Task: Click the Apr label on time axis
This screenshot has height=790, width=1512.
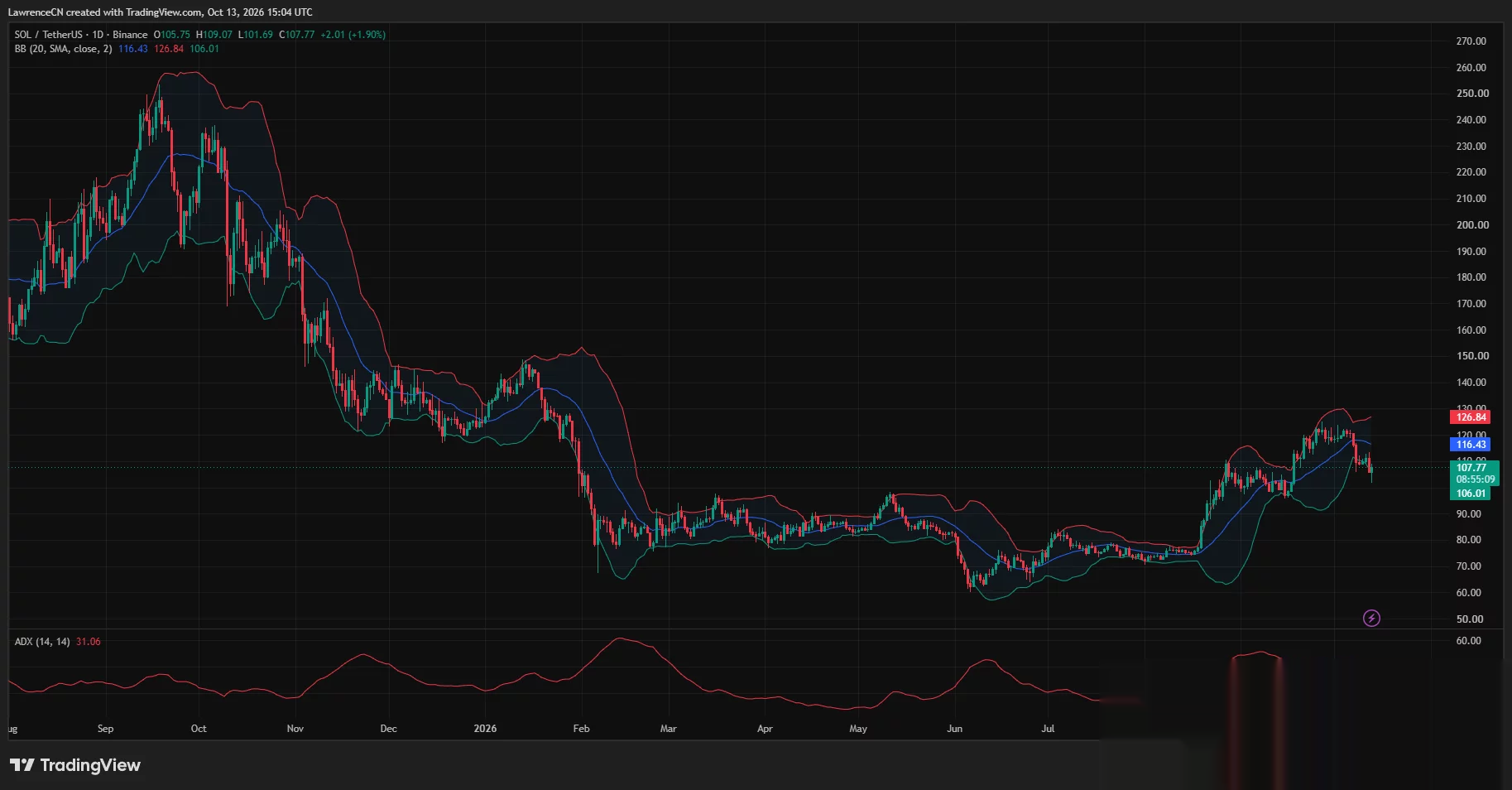Action: click(765, 729)
